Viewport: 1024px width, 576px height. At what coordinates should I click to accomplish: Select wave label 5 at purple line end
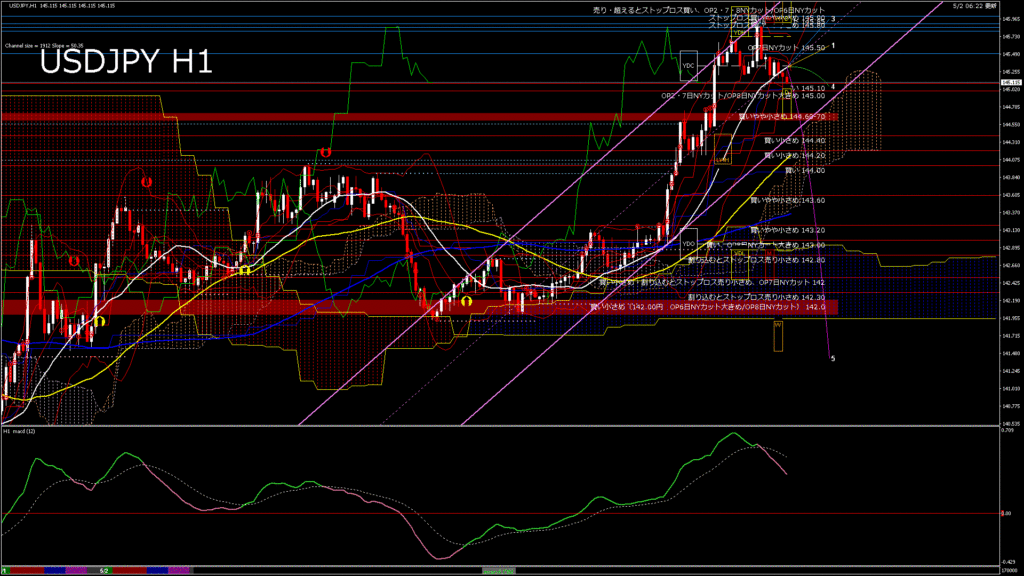click(x=834, y=358)
